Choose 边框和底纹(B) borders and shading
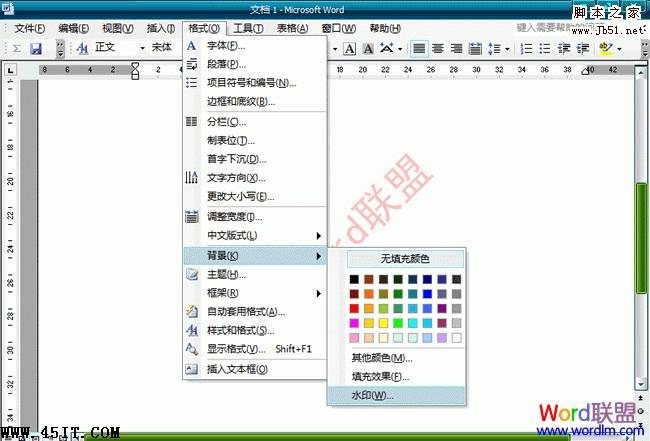Viewport: 650px width, 441px height. click(x=255, y=102)
